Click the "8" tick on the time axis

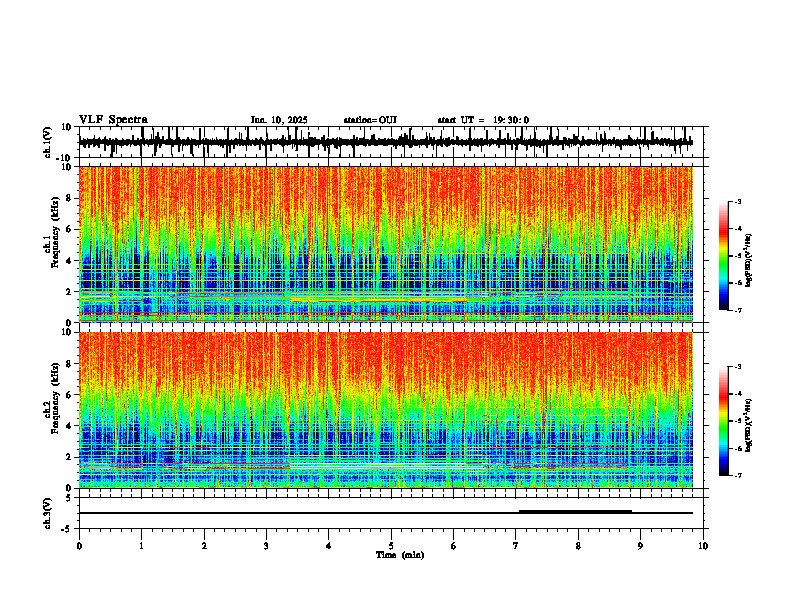coord(578,546)
